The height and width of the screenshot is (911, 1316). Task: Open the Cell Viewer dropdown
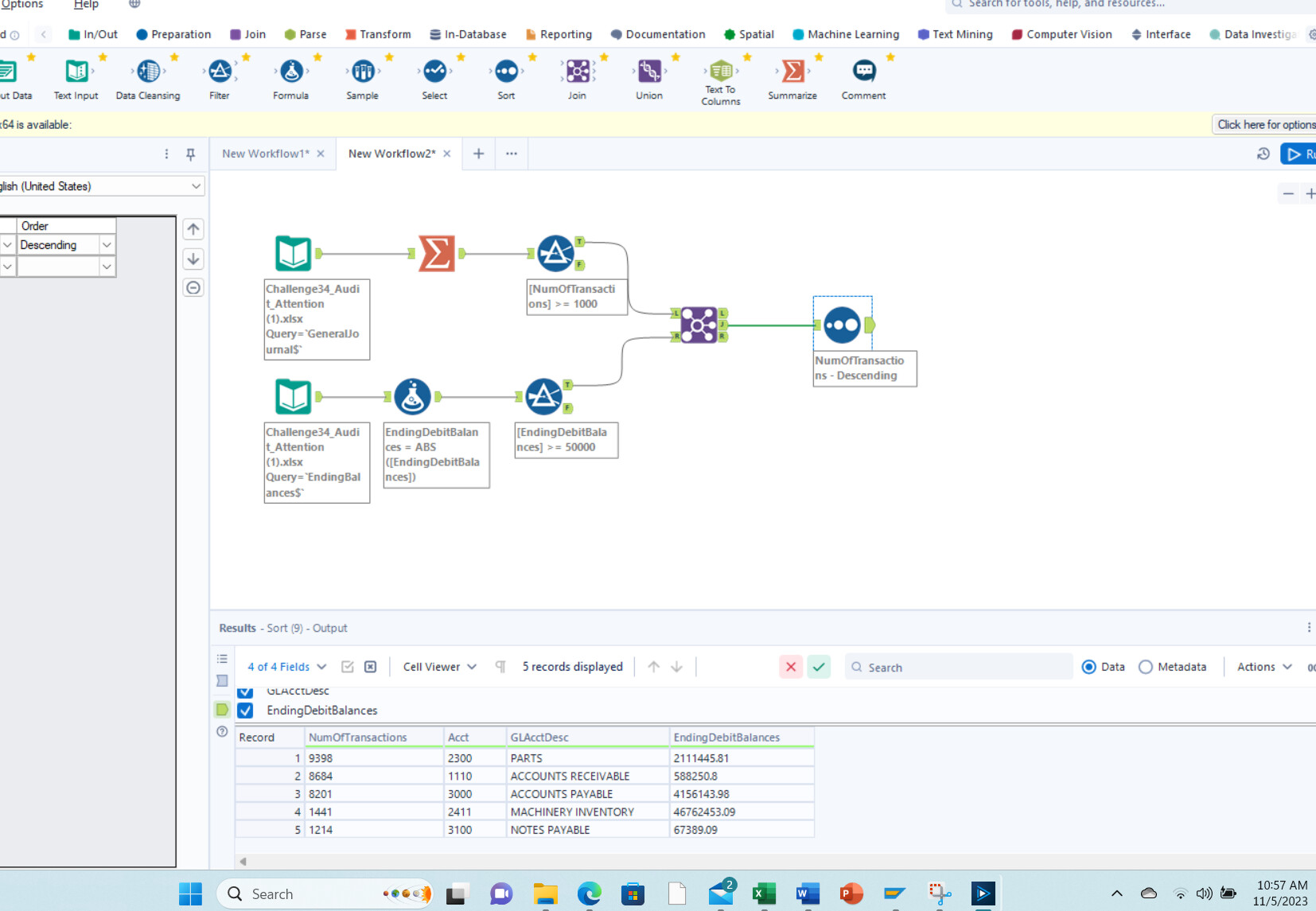tap(440, 667)
